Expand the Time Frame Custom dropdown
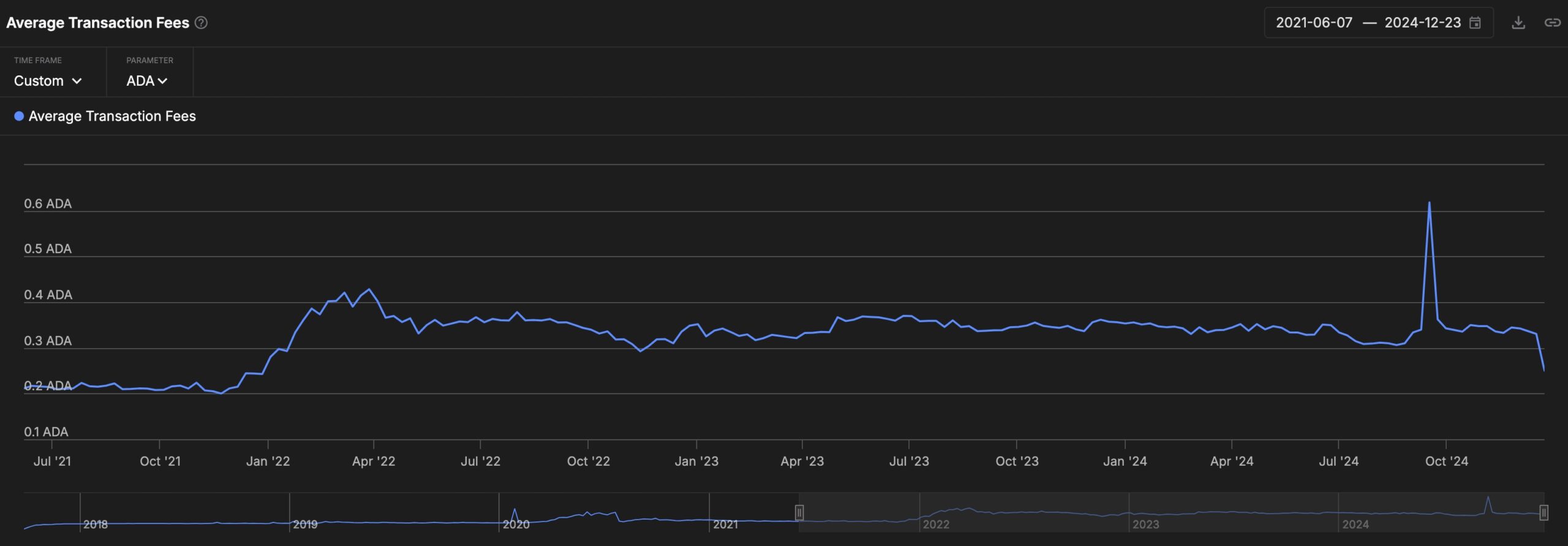The image size is (1568, 546). point(48,81)
